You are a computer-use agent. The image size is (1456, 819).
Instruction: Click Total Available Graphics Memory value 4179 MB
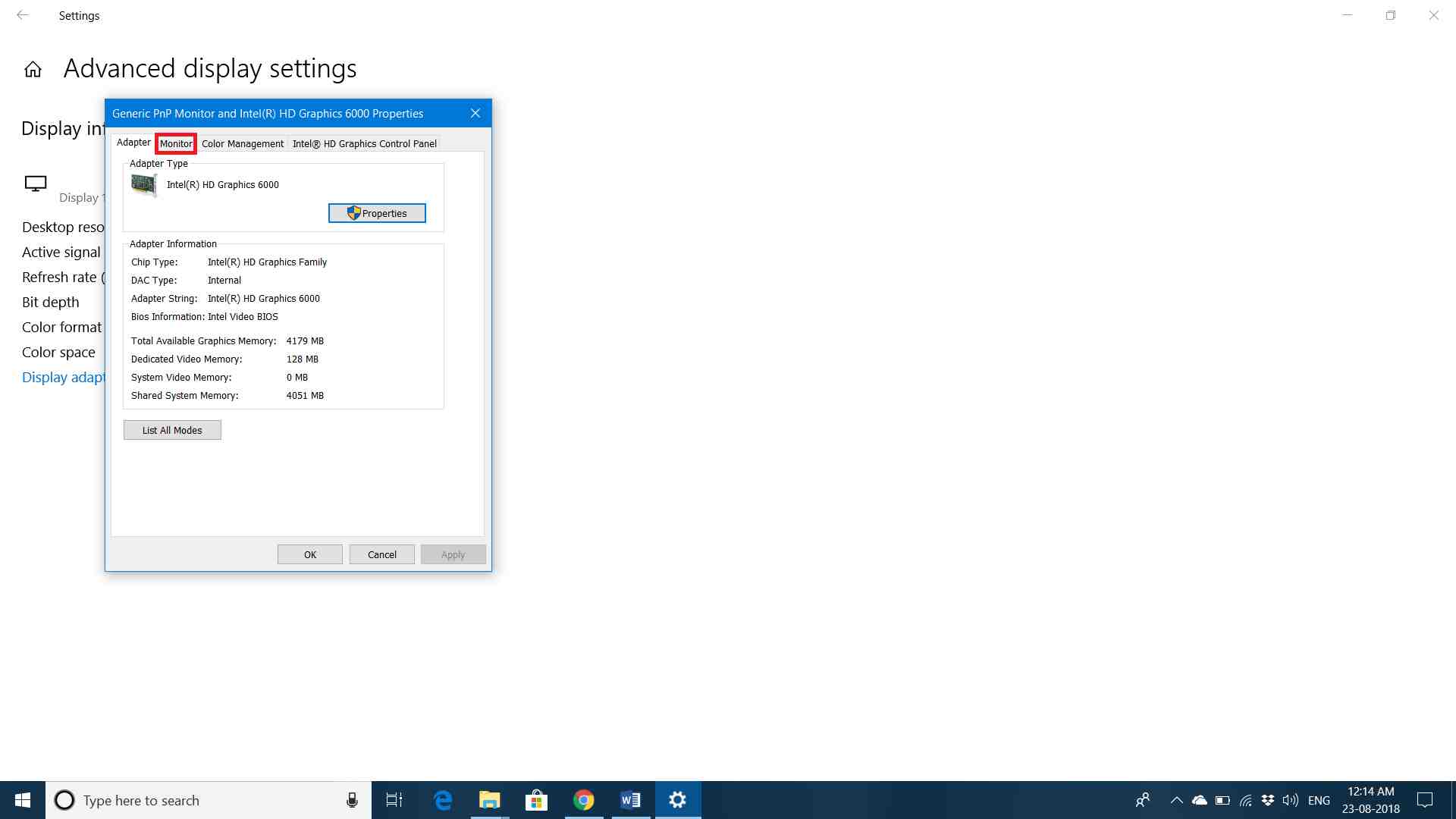pos(305,340)
